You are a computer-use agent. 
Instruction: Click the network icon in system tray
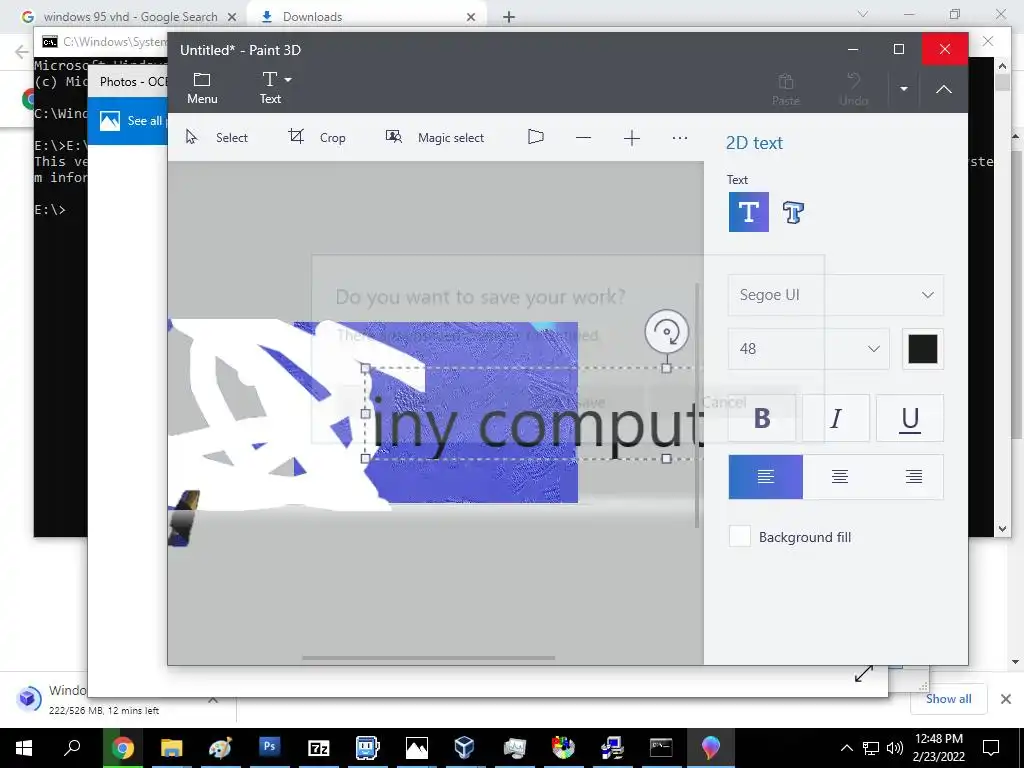tap(871, 748)
